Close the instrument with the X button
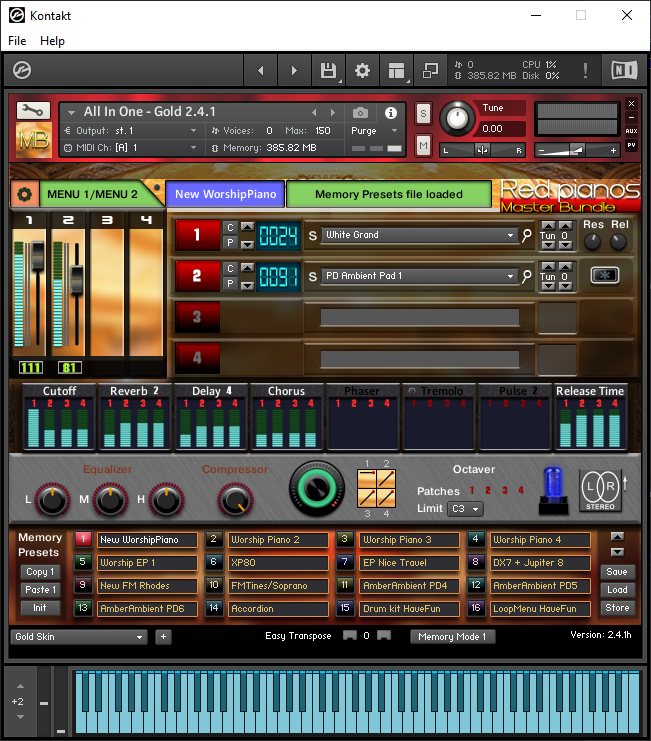 click(631, 103)
